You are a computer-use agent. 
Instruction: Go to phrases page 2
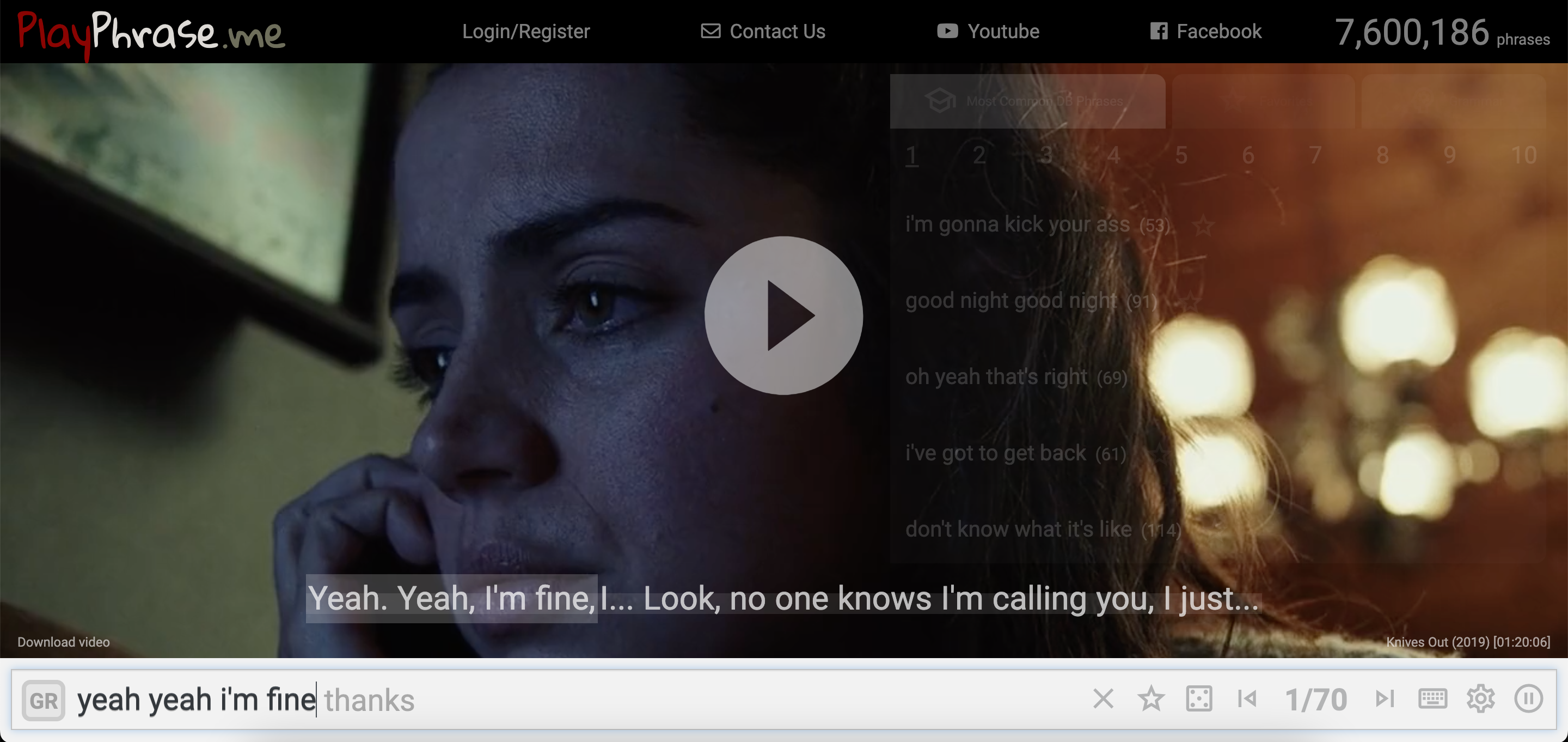pyautogui.click(x=979, y=155)
